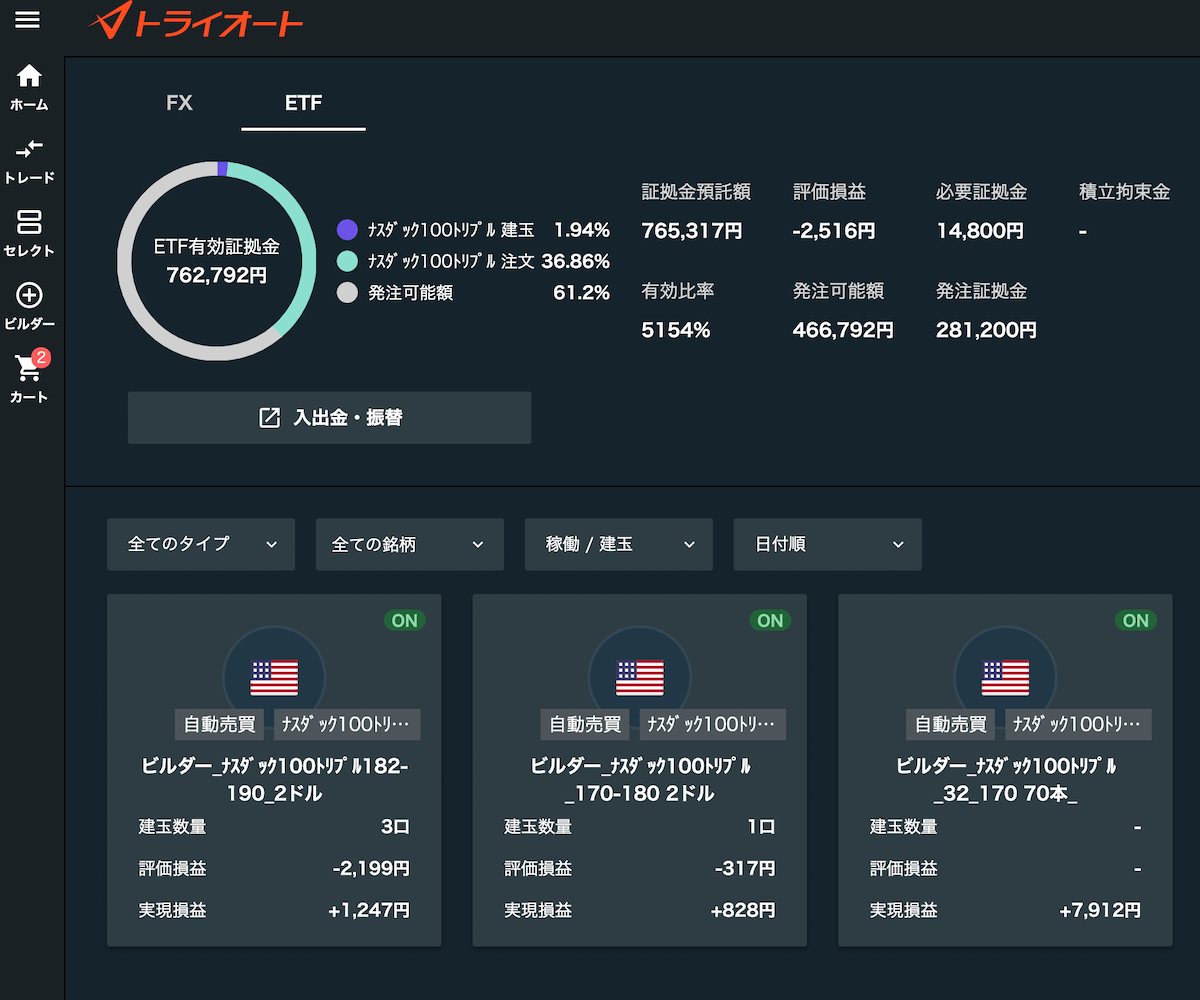This screenshot has height=1000, width=1200.
Task: Click the external link icon on 入出金・振替
Action: point(269,418)
